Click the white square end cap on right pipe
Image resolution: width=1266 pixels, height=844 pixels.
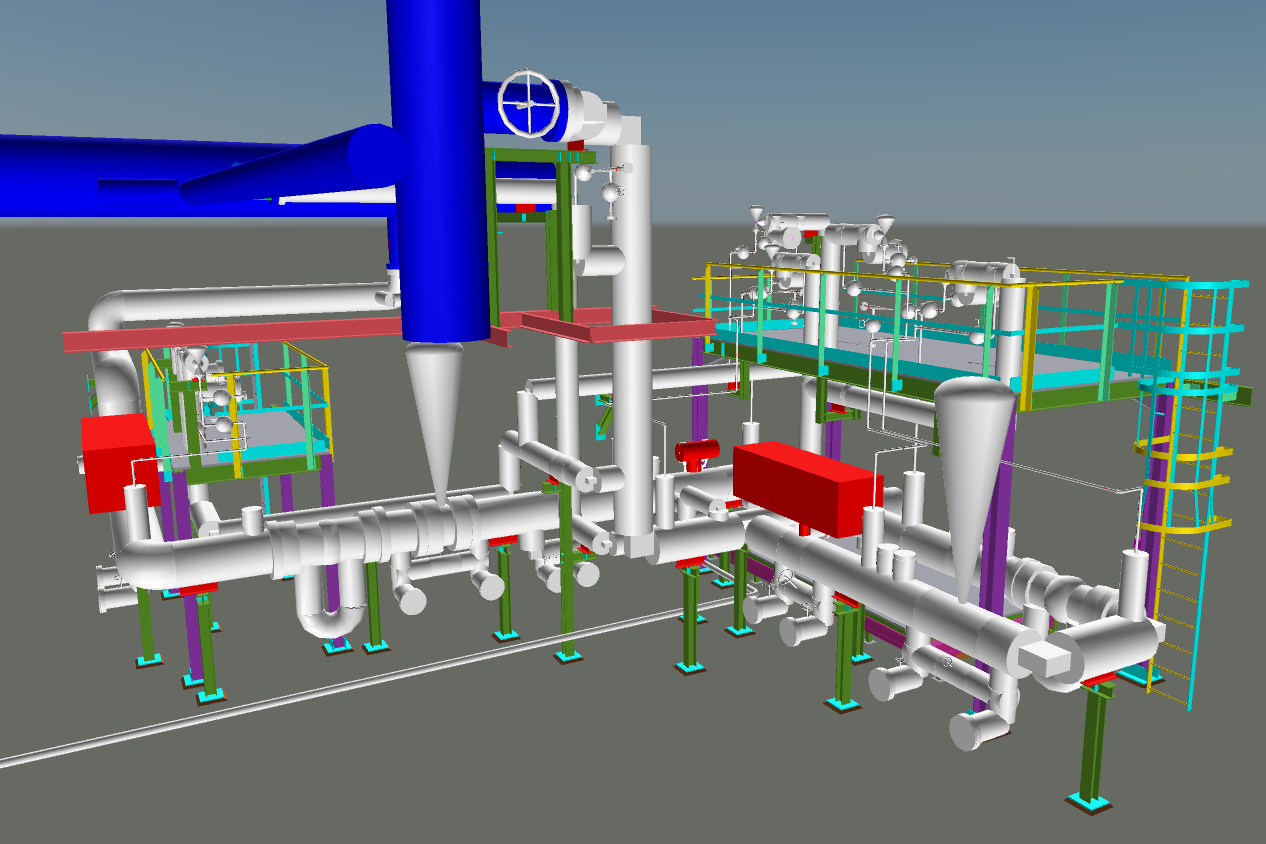pyautogui.click(x=1045, y=657)
